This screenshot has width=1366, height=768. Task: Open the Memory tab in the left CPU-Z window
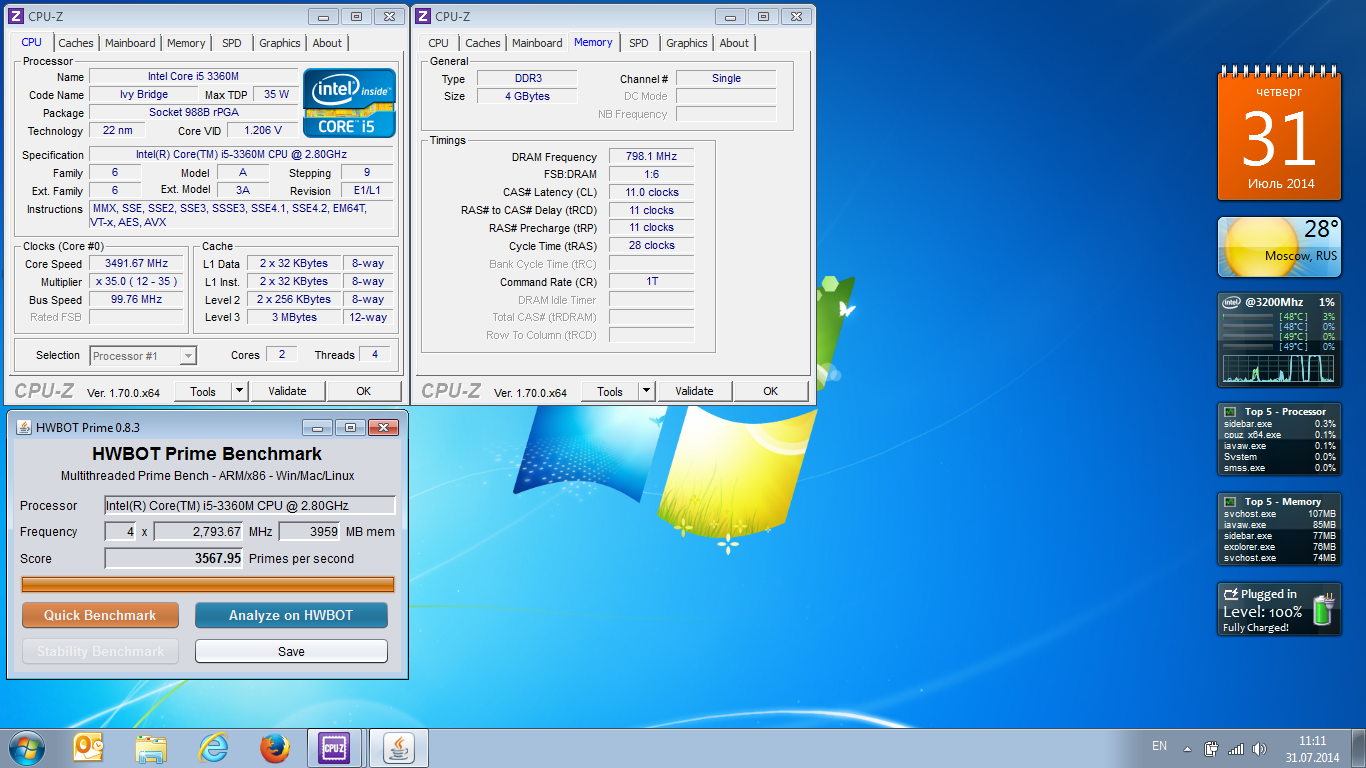[186, 43]
